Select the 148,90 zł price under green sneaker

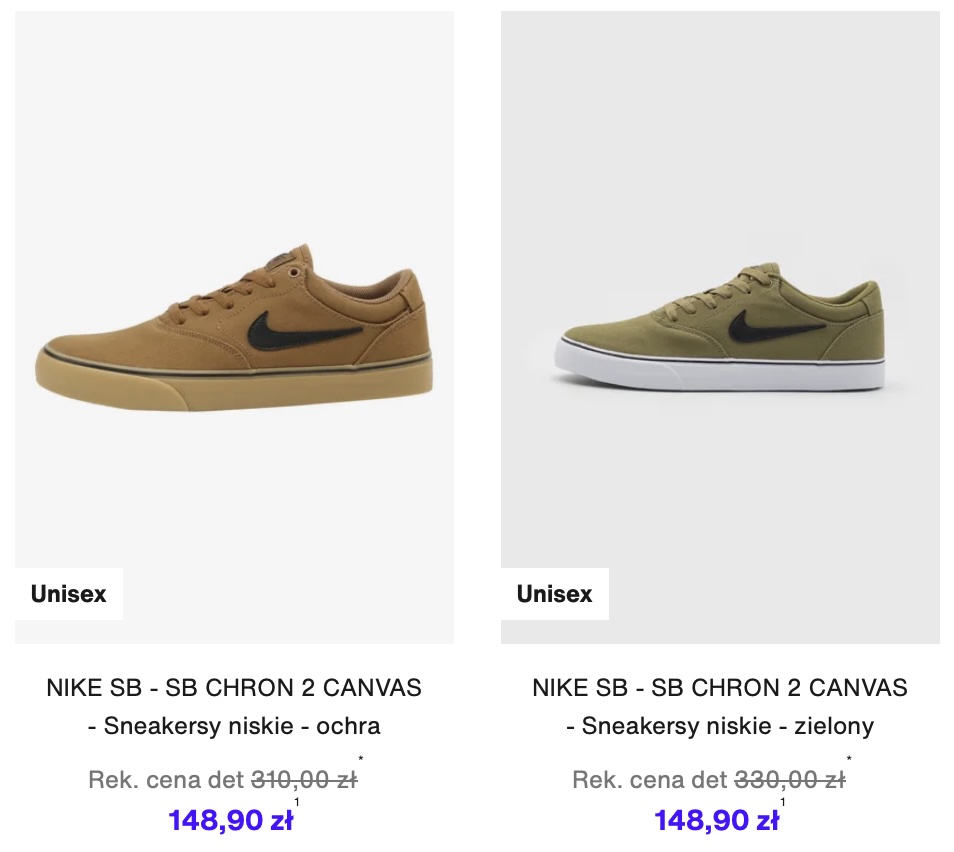[x=717, y=820]
